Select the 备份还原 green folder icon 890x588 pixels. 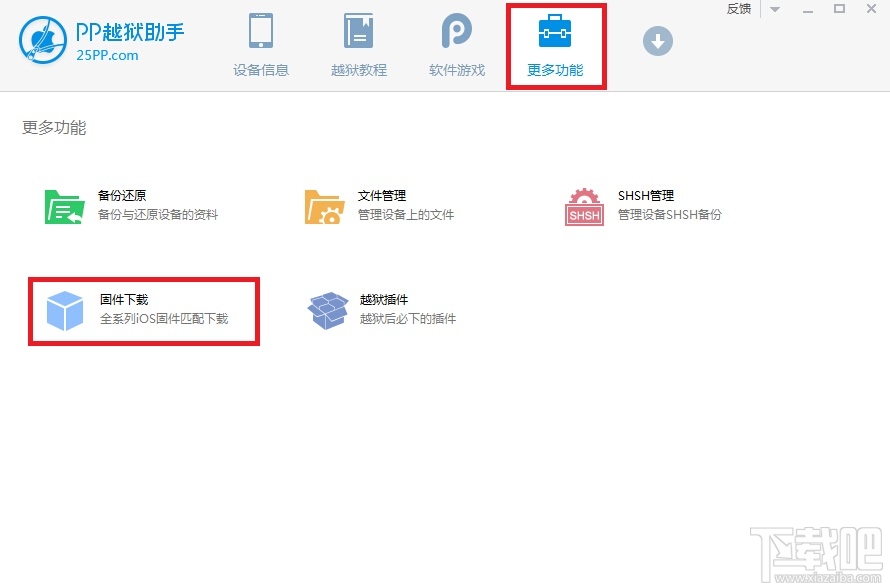click(63, 205)
